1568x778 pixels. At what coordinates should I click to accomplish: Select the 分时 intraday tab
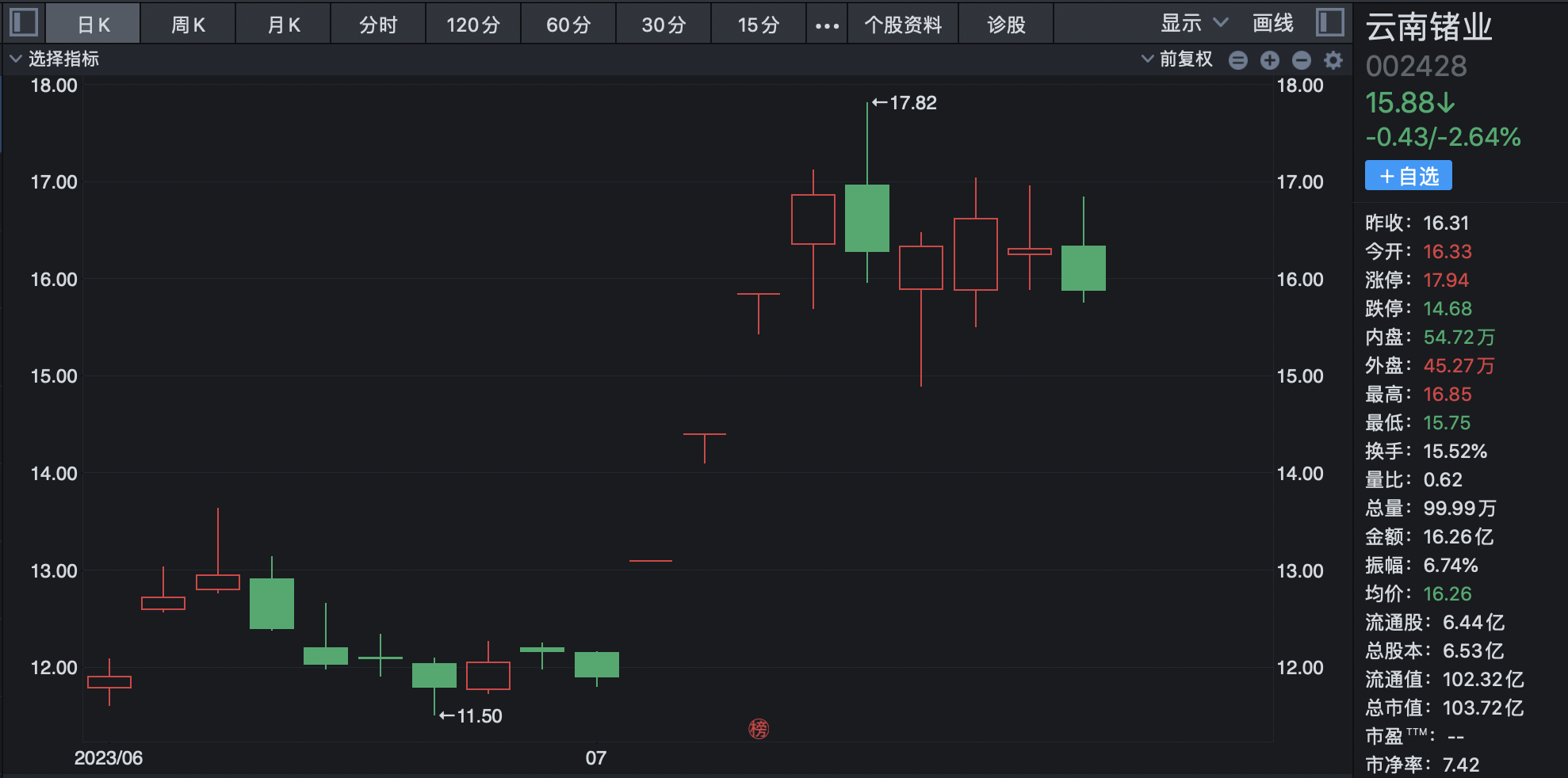click(x=378, y=25)
